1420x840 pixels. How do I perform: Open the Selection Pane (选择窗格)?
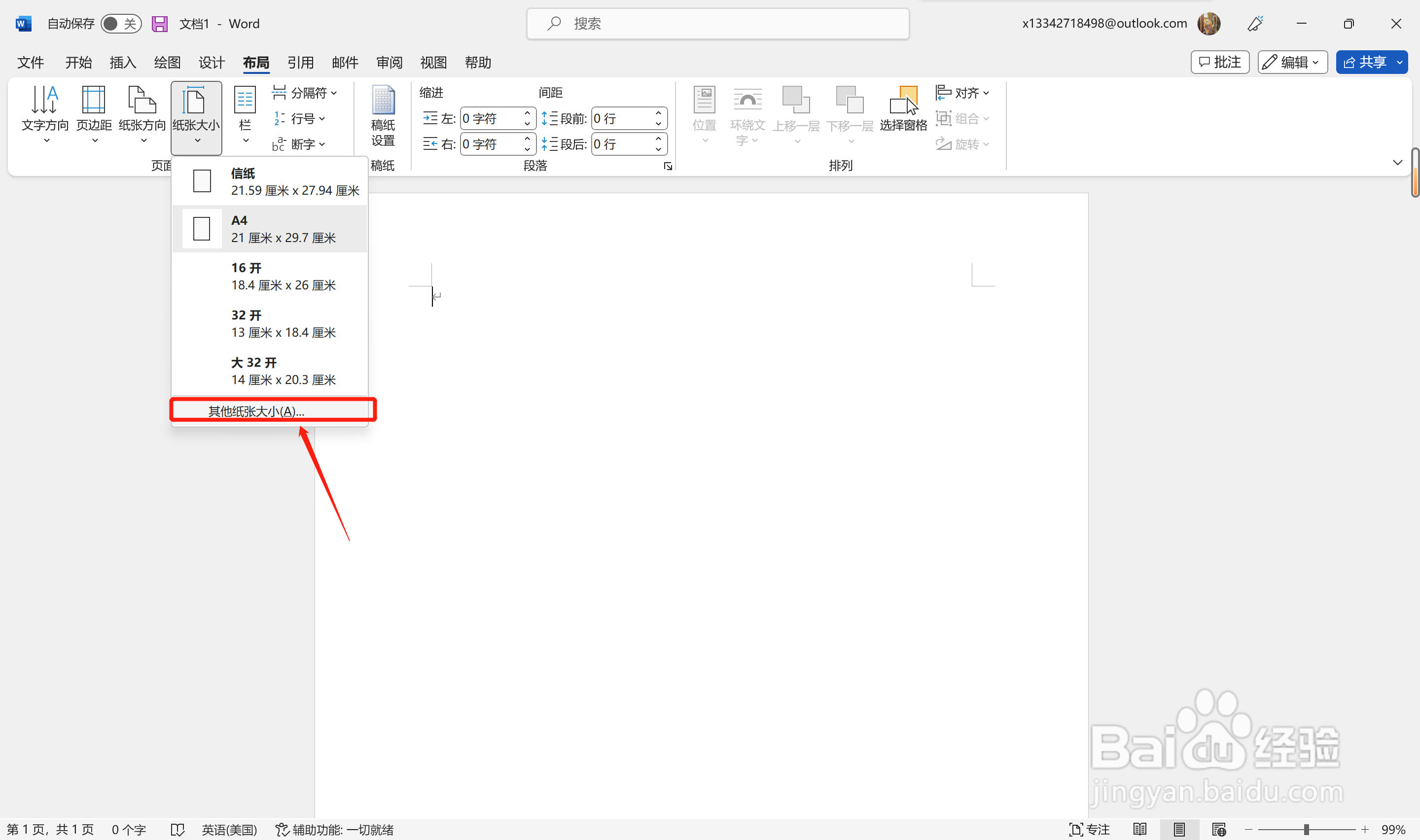pyautogui.click(x=903, y=109)
